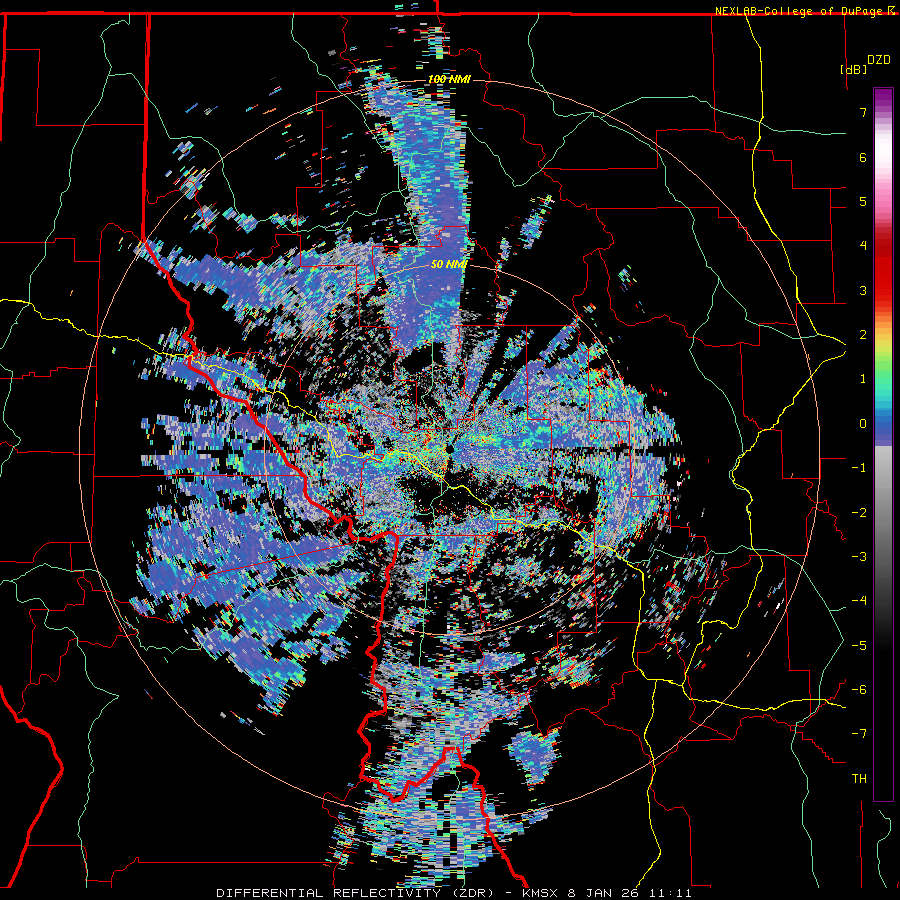Click the '-6' value on color scale
This screenshot has width=900, height=900.
click(x=859, y=690)
